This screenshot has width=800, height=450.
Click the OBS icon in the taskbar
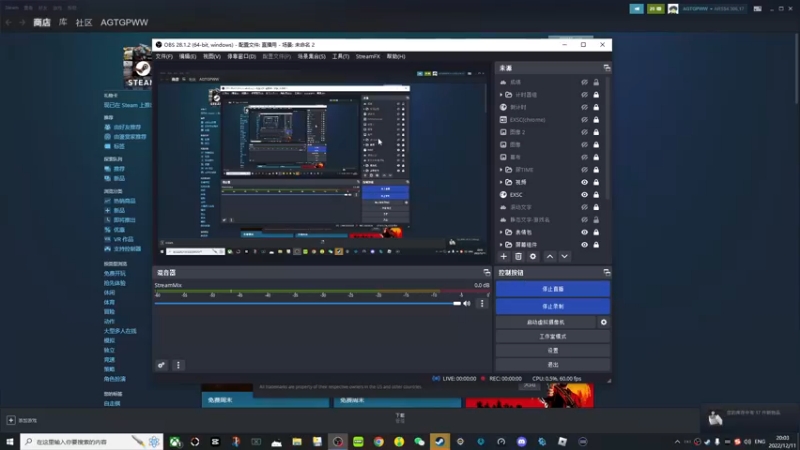338,442
